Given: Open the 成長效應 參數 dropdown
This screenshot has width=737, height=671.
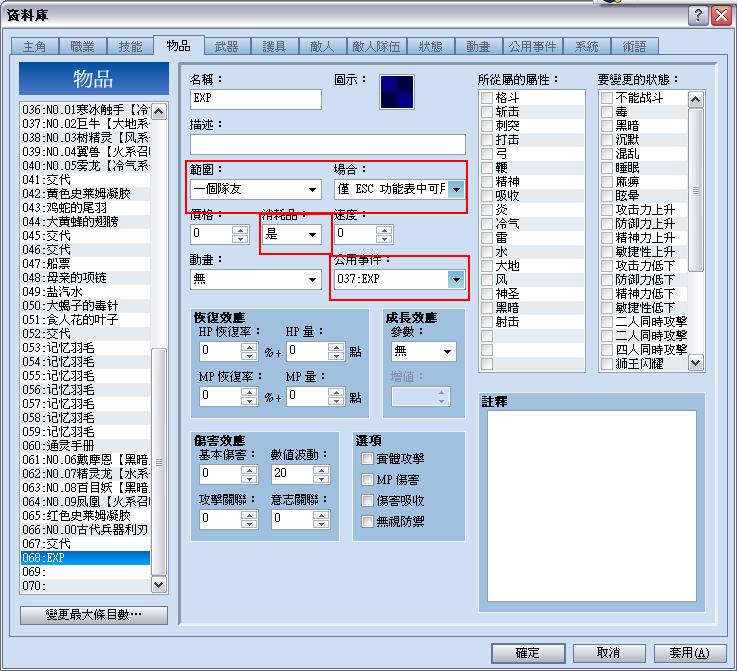Looking at the screenshot, I should (423, 351).
